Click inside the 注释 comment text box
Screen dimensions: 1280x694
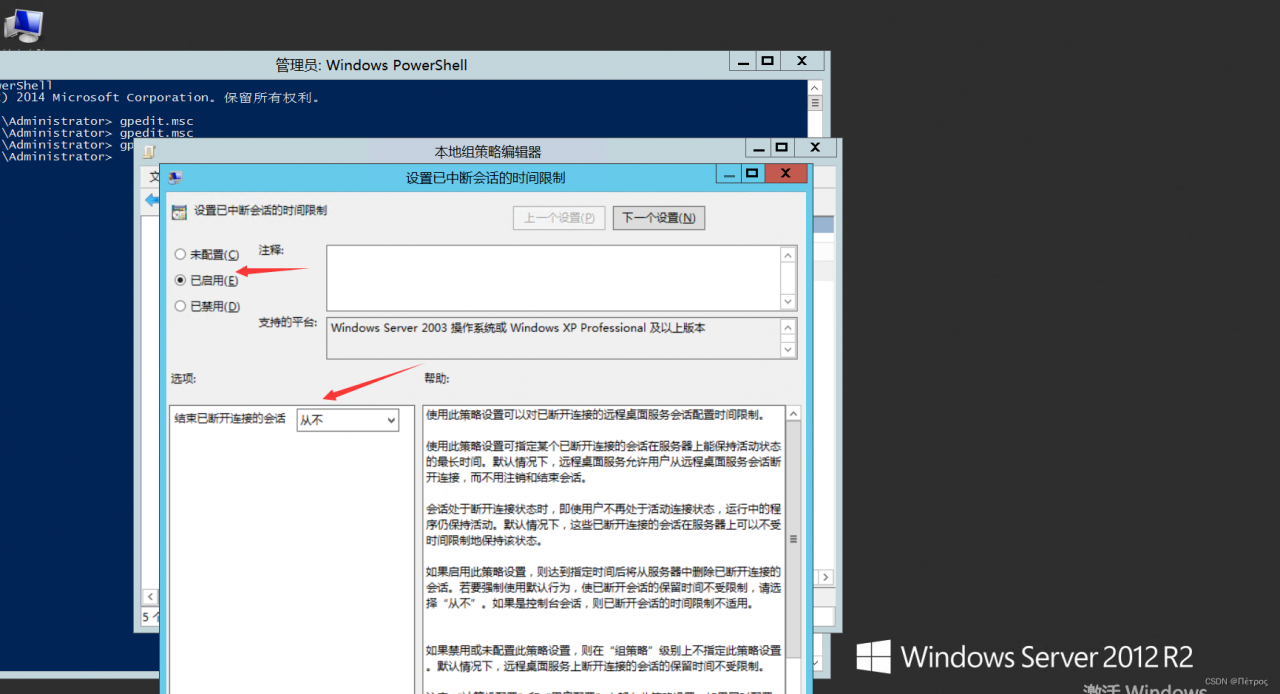pos(553,278)
